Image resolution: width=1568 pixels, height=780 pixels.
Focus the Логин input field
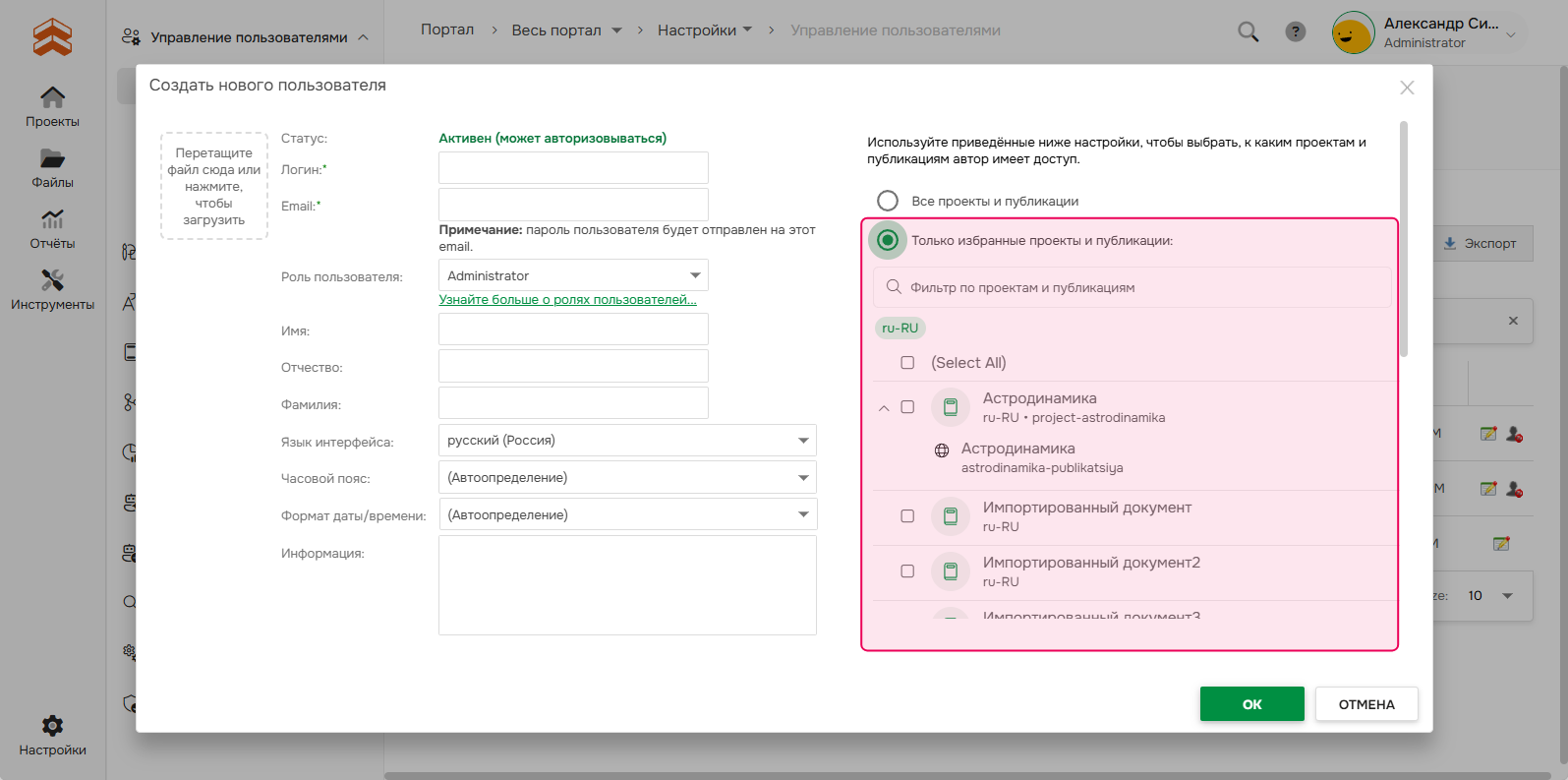pos(573,168)
